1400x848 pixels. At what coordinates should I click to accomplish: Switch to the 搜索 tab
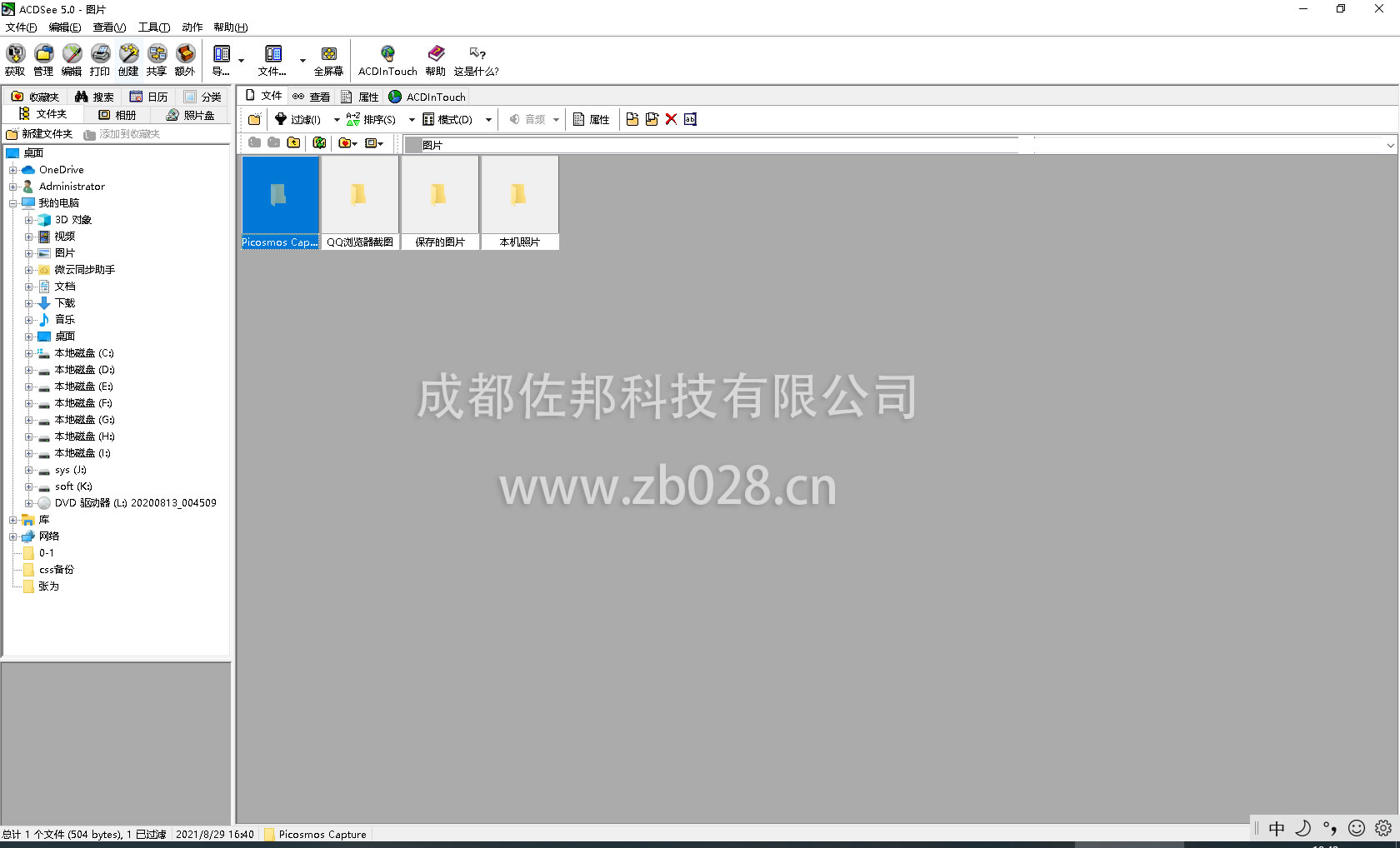pyautogui.click(x=94, y=97)
